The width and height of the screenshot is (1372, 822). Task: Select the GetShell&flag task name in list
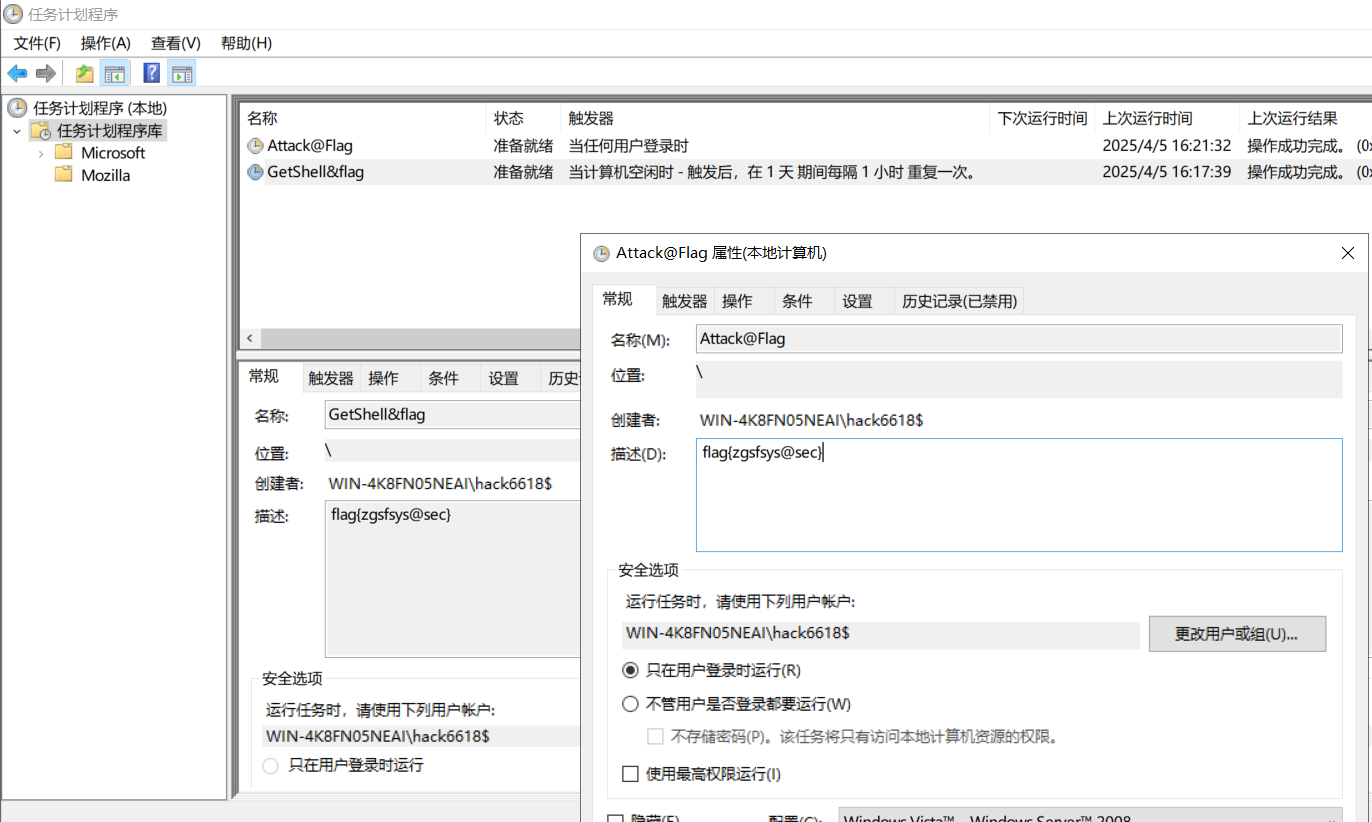pyautogui.click(x=316, y=172)
